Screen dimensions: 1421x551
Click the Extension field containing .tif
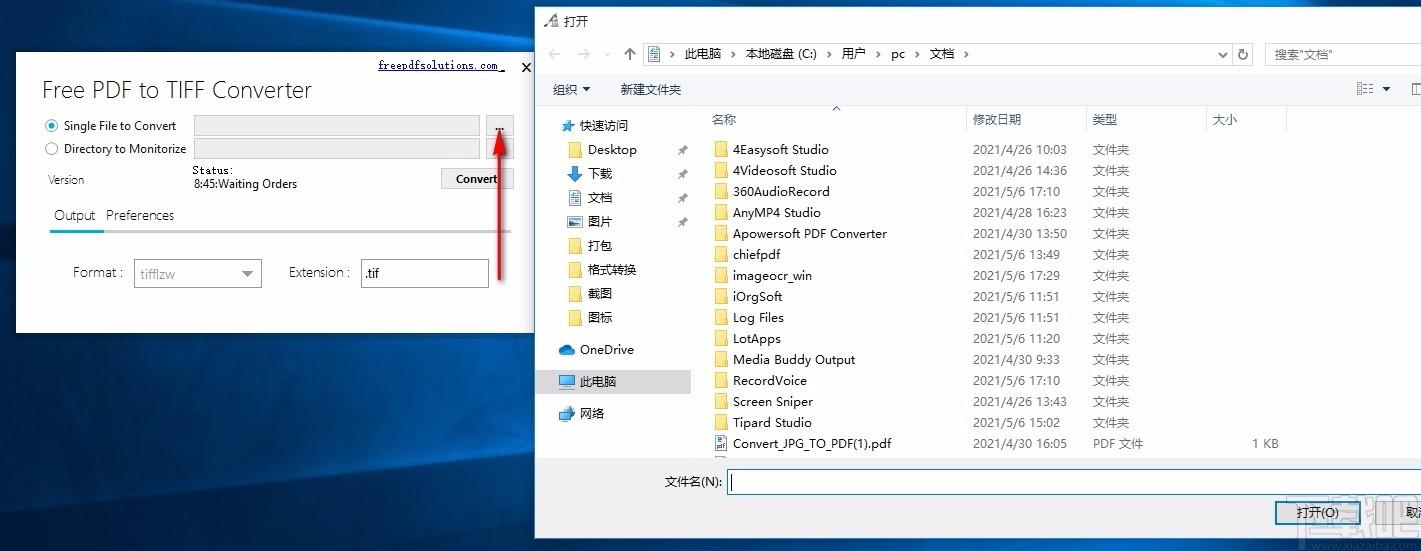(425, 273)
